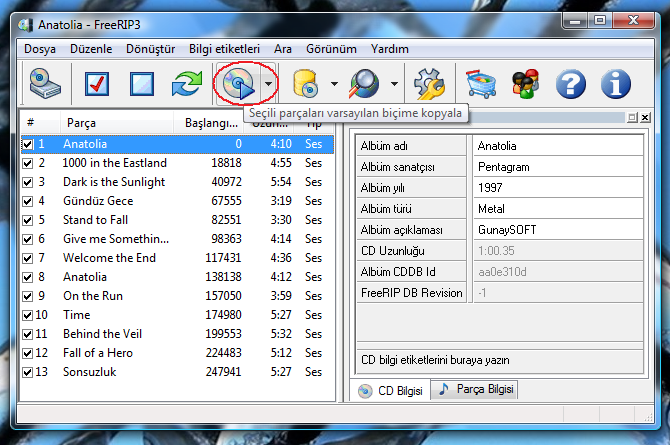Edit Albüm açıklaması field GunaySOFT
Viewport: 670px width, 445px height.
coord(558,230)
